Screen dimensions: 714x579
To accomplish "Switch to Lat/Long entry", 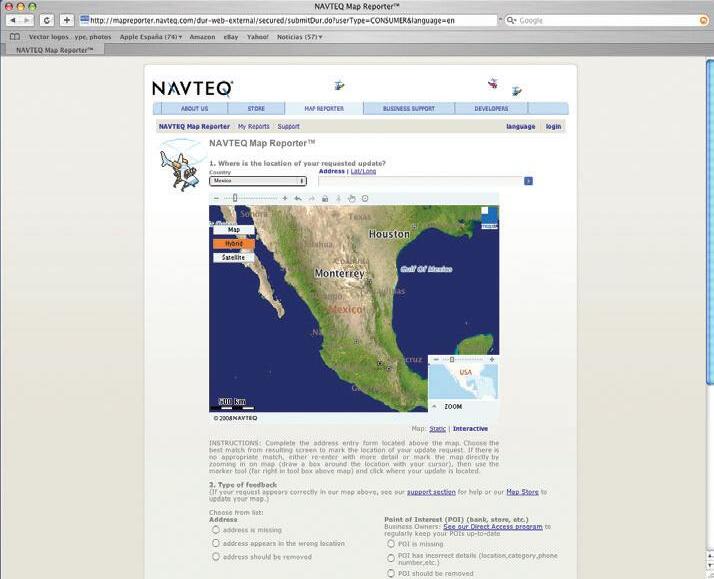I will tap(363, 171).
